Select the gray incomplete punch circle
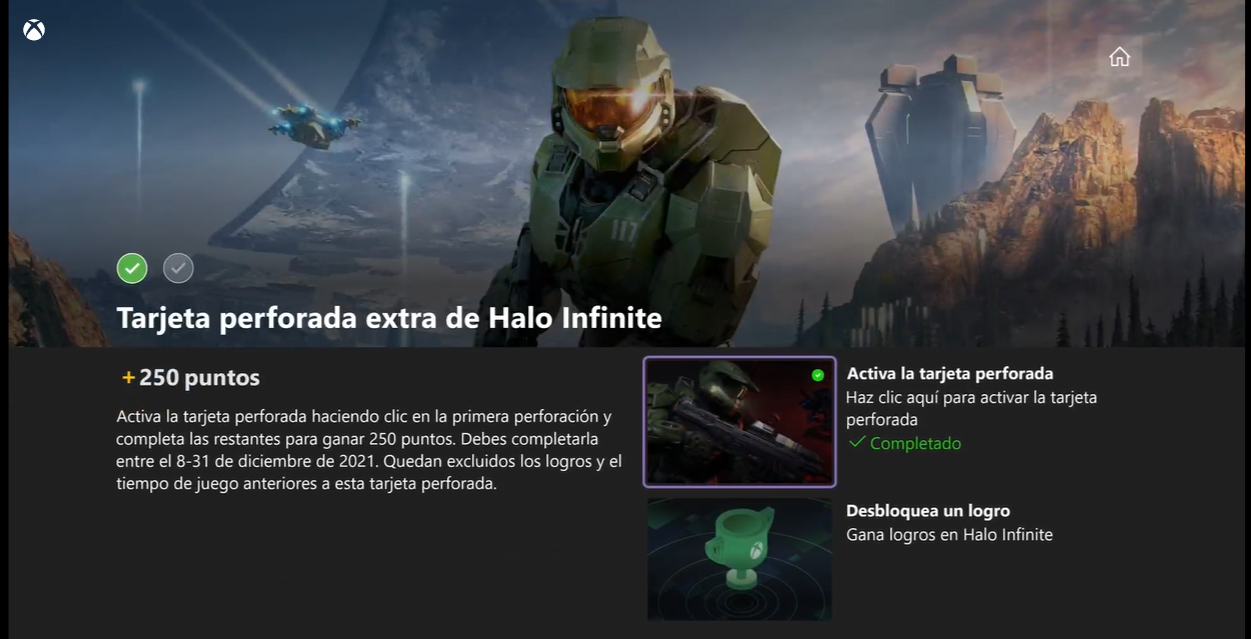 [x=178, y=268]
